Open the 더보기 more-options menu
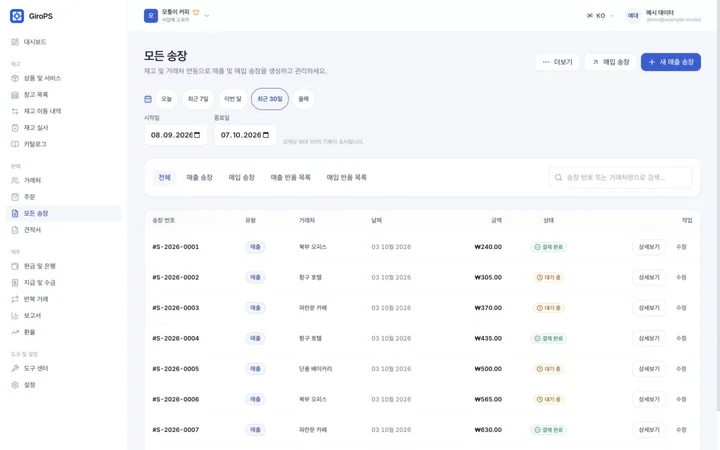The height and width of the screenshot is (450, 720). (x=557, y=62)
